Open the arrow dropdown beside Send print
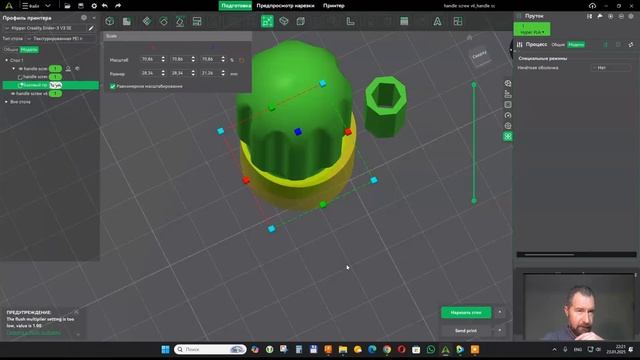This screenshot has height=360, width=640. (x=500, y=331)
